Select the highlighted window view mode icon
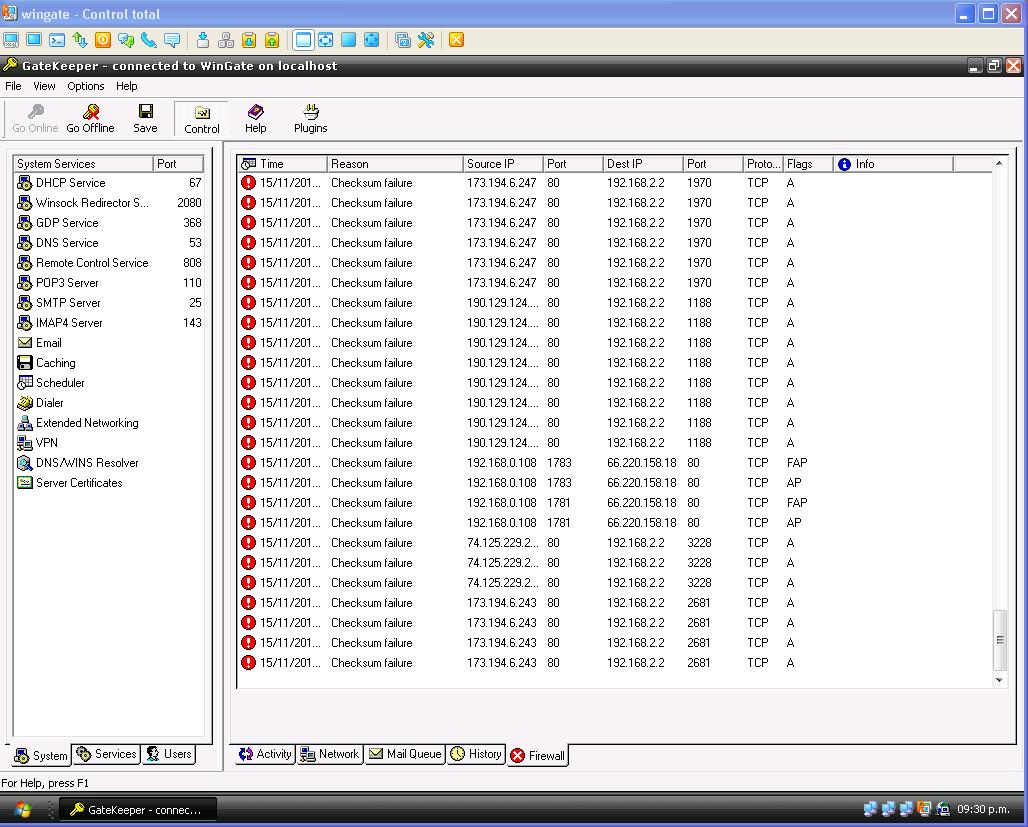 point(303,40)
